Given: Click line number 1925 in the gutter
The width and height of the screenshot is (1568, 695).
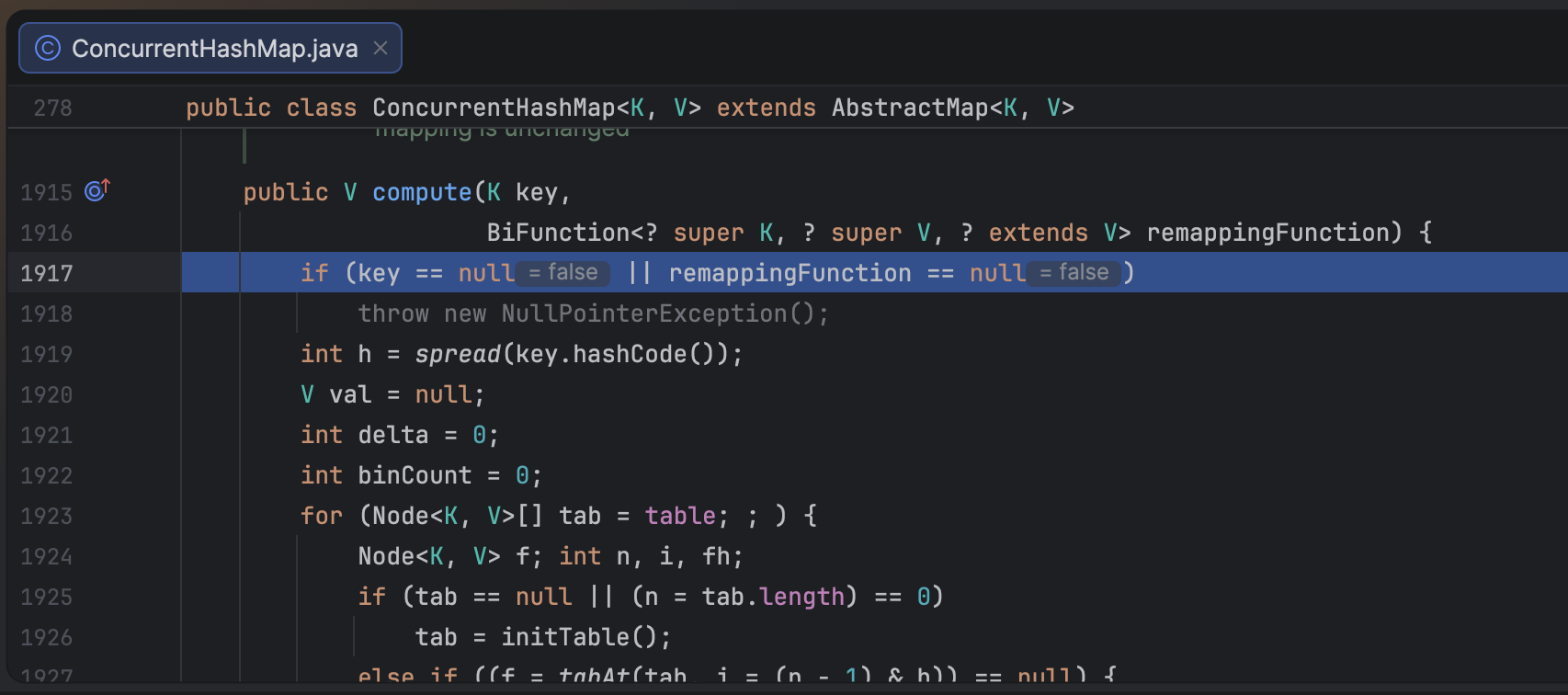Looking at the screenshot, I should pyautogui.click(x=47, y=597).
